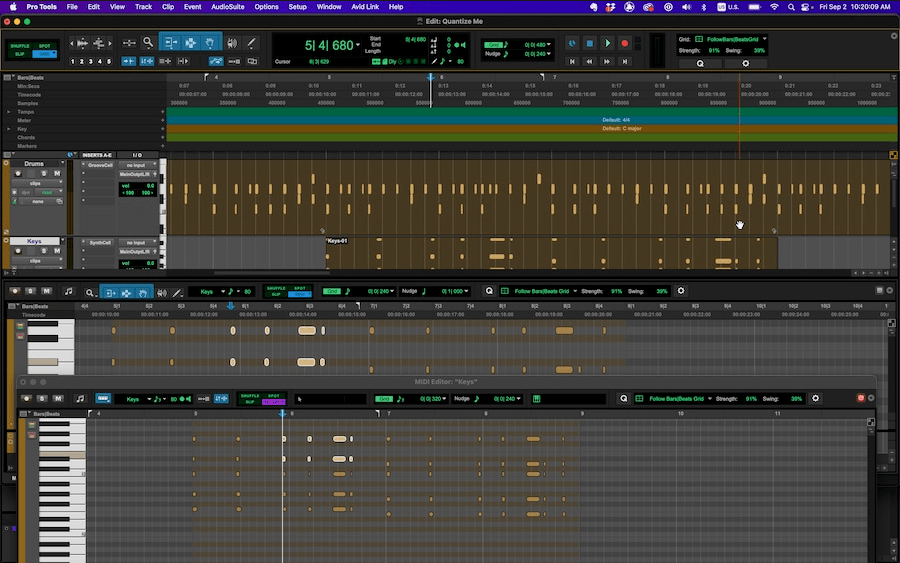Toggle Grid edit mode in main toolbar

[44, 54]
